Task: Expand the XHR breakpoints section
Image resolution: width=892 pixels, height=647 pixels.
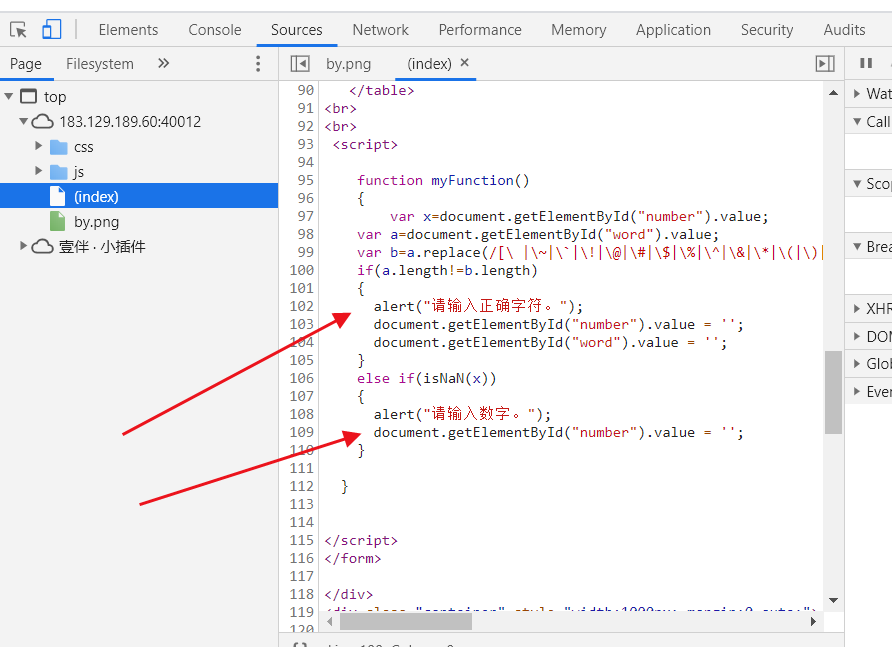Action: coord(857,308)
